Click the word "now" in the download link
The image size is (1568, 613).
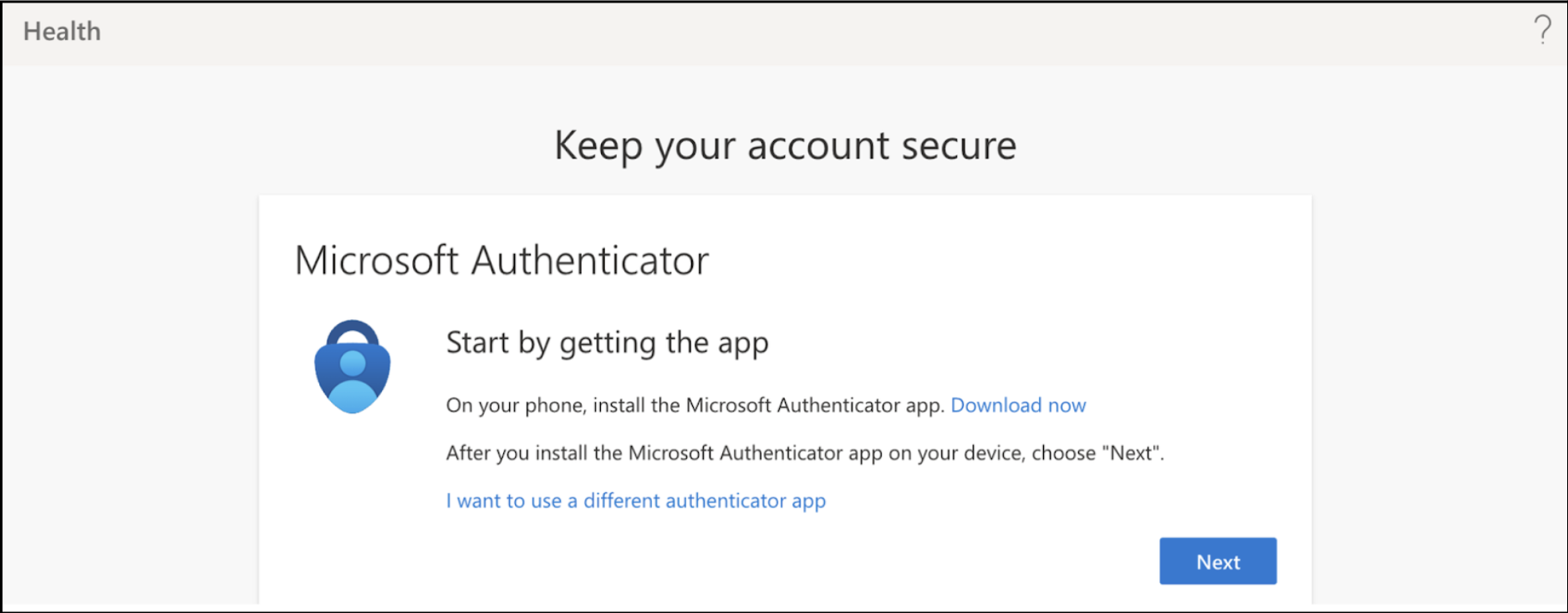tap(1067, 405)
